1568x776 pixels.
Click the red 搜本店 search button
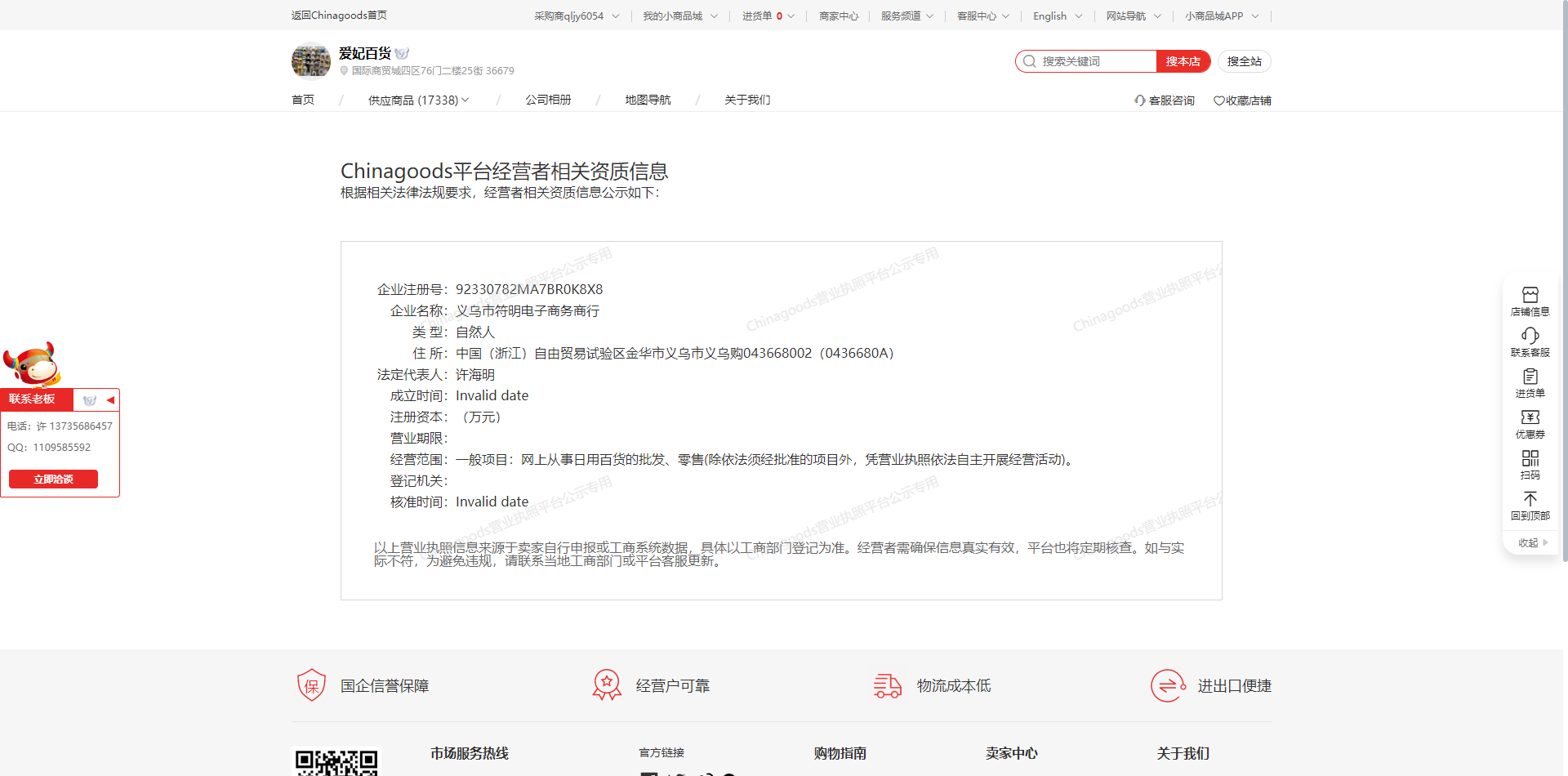point(1183,61)
